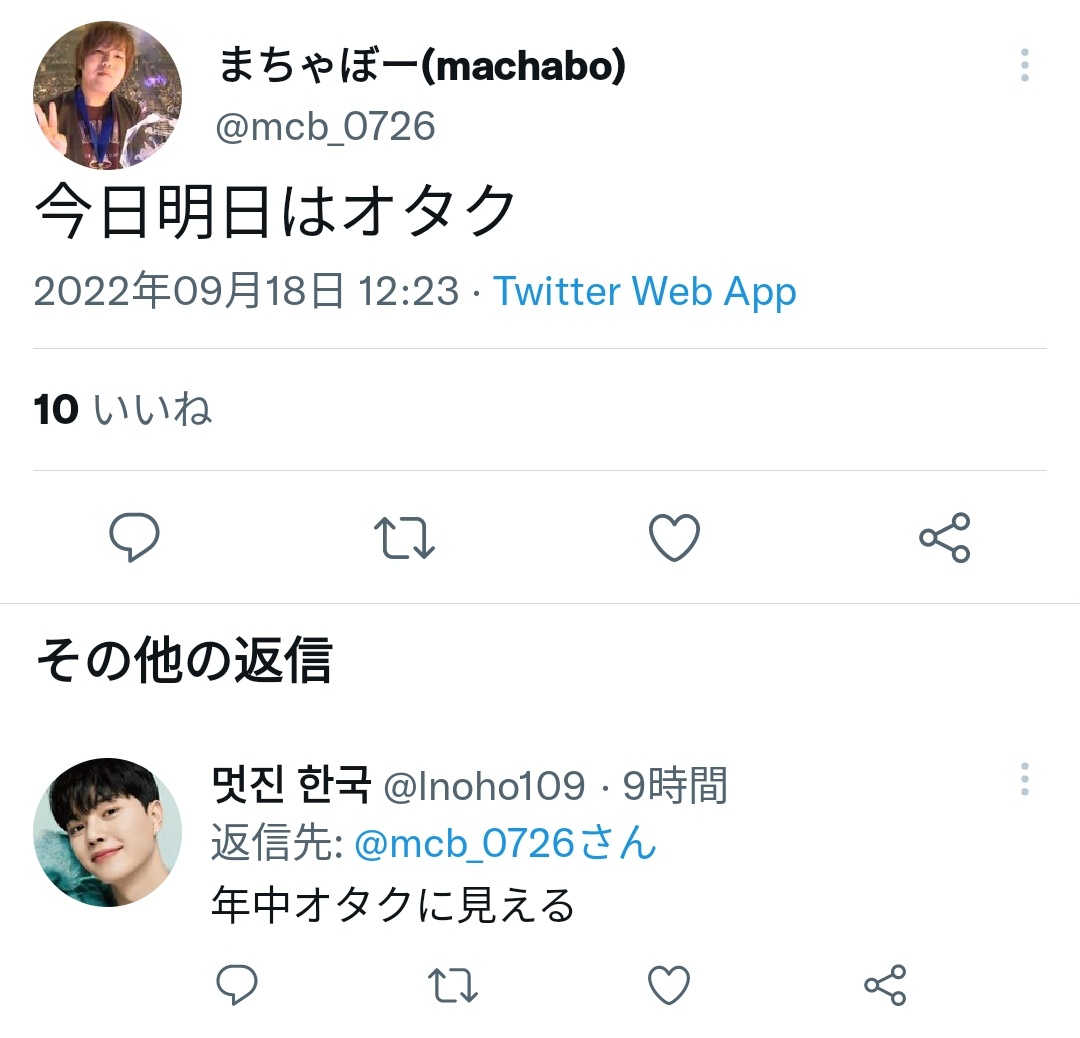Open the profile picture of 멋진 한국

107,832
